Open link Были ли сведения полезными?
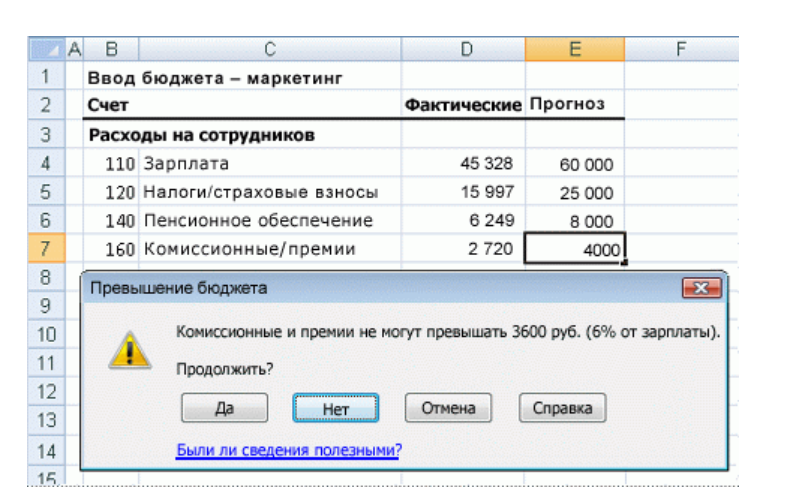 (288, 450)
